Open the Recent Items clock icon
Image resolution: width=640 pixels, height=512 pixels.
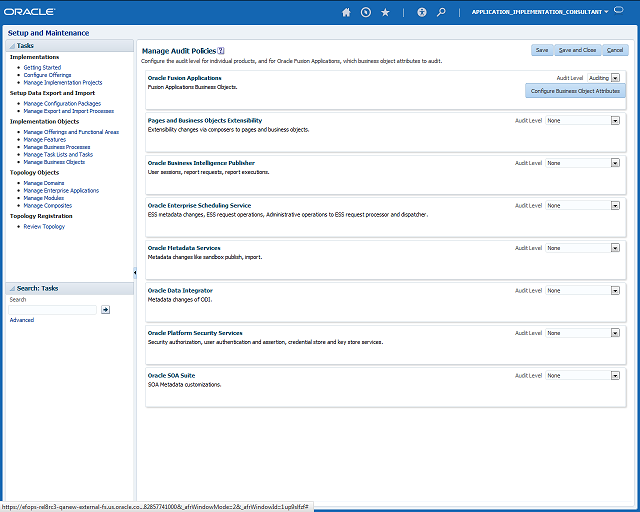click(x=366, y=12)
